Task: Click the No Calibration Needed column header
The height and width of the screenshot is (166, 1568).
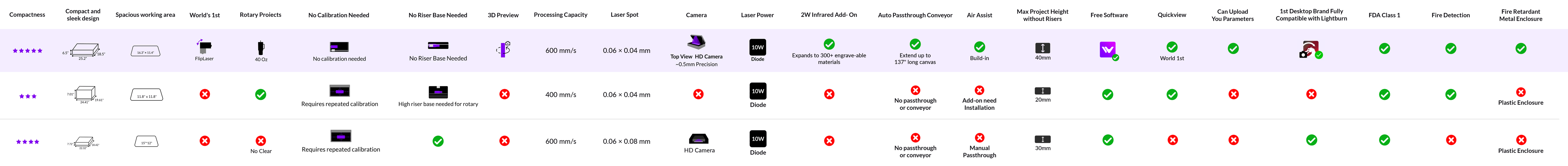Action: pos(338,15)
